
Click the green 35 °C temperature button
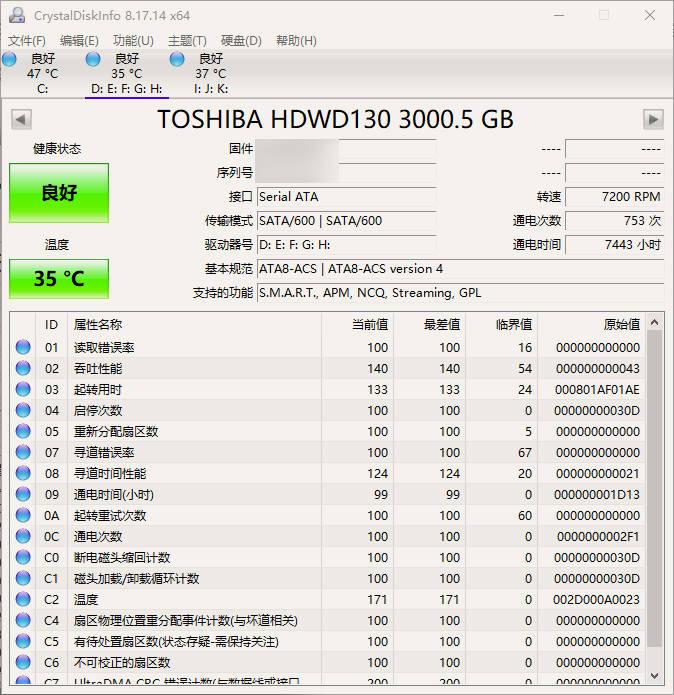click(59, 279)
